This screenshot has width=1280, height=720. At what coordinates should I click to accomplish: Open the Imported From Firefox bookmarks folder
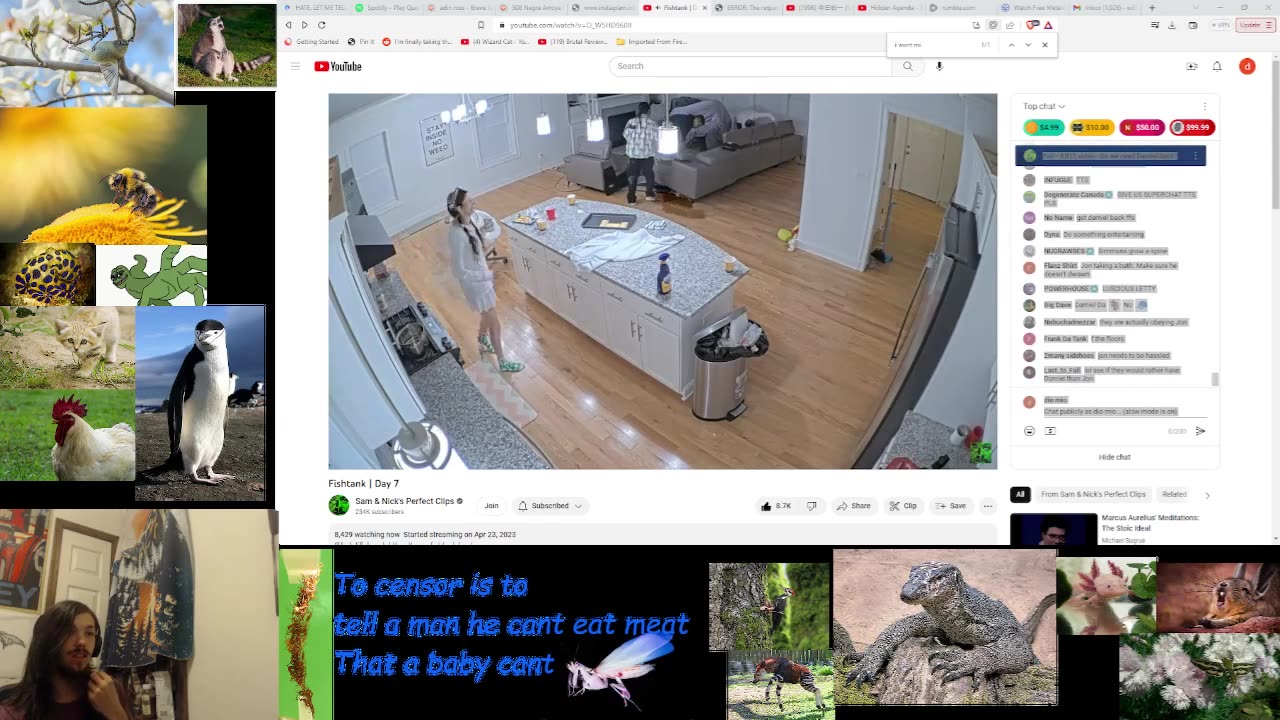652,42
